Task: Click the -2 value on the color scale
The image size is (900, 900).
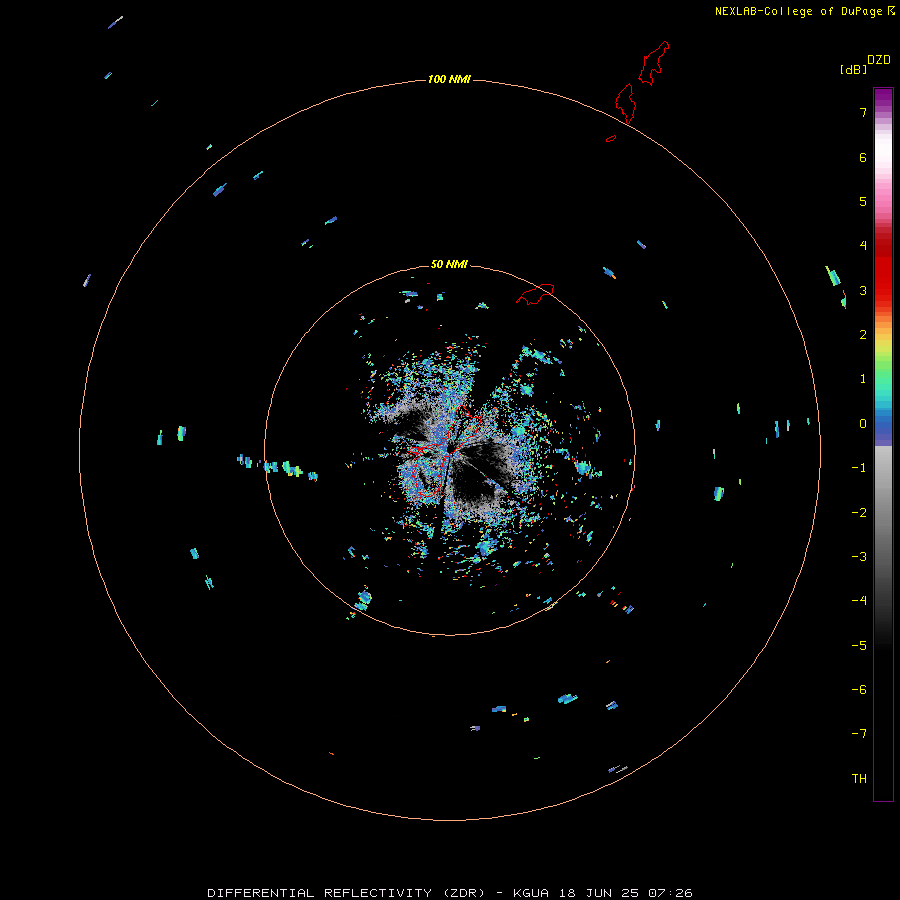Action: (859, 513)
